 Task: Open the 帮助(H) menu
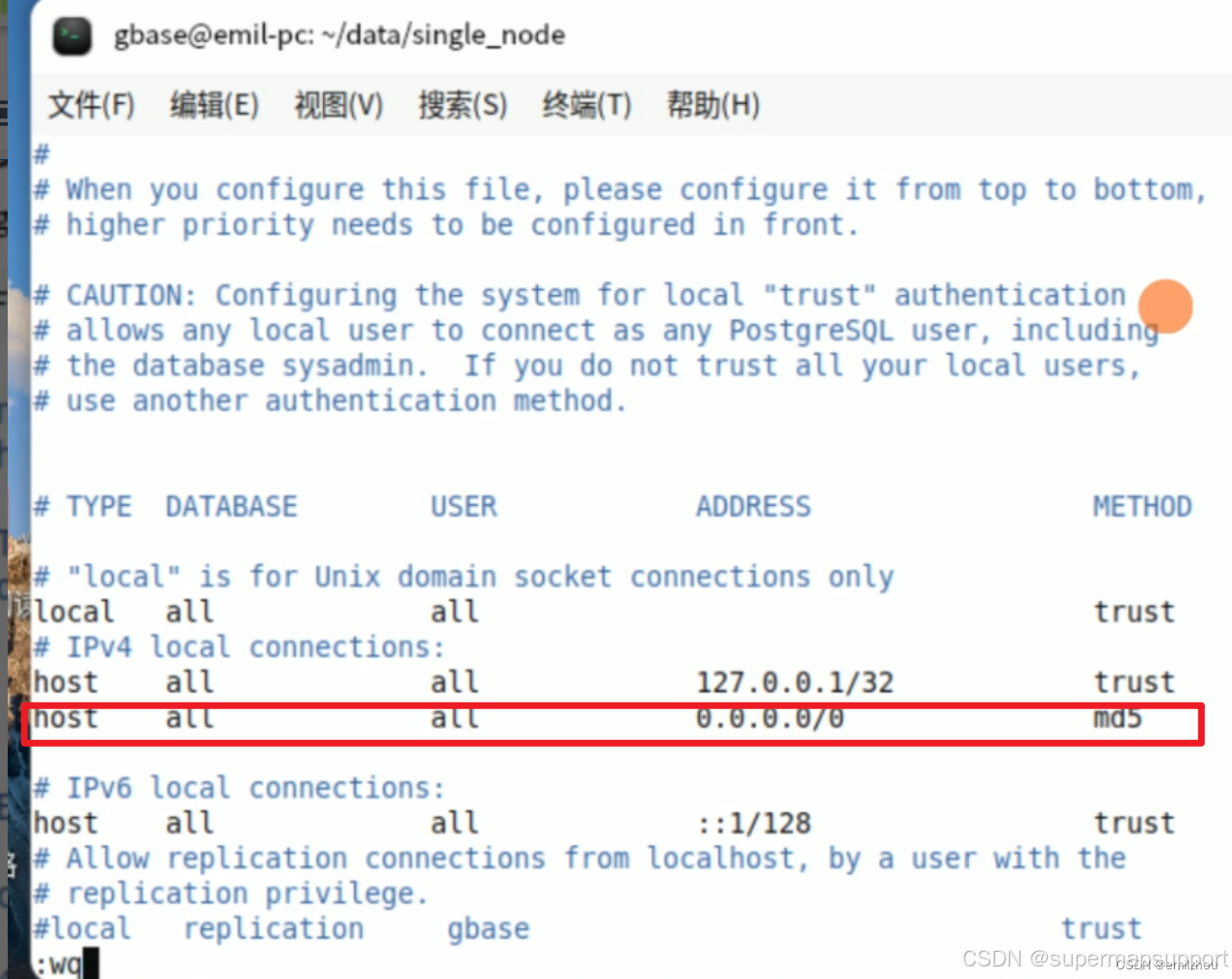point(712,105)
